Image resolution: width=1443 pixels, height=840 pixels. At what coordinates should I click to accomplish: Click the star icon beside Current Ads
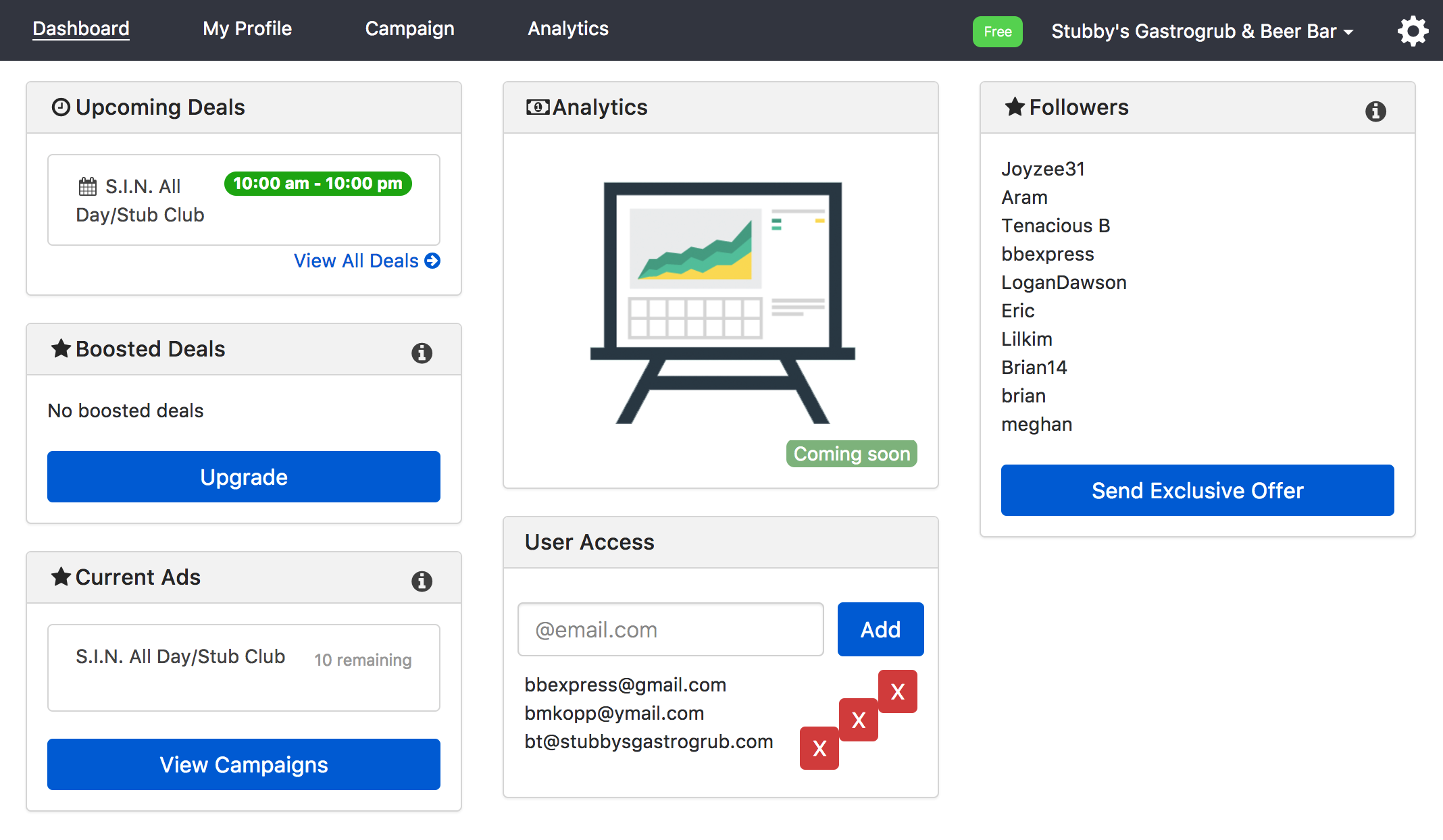[x=61, y=577]
